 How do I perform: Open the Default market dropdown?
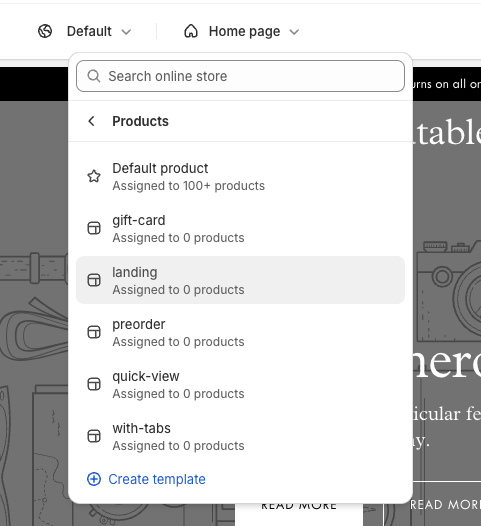pos(84,32)
